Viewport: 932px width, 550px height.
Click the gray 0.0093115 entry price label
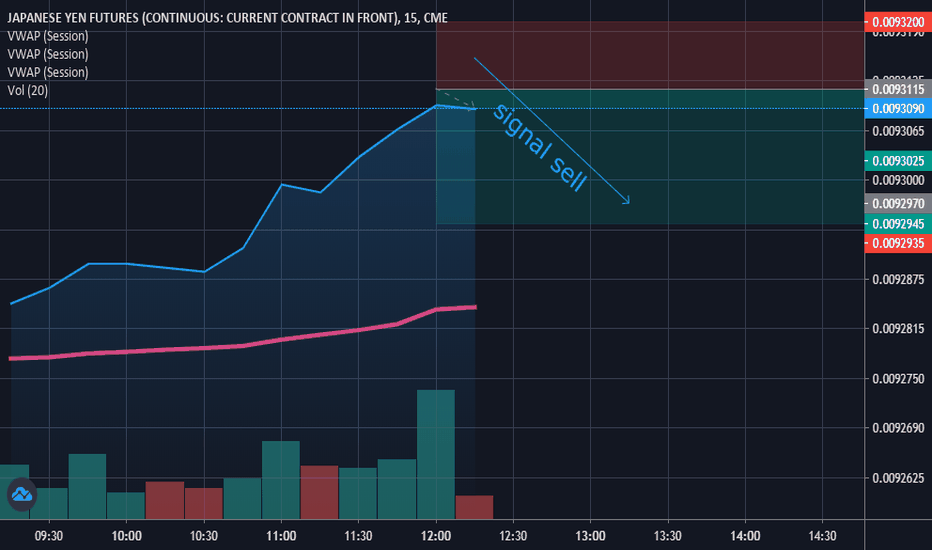(x=898, y=89)
